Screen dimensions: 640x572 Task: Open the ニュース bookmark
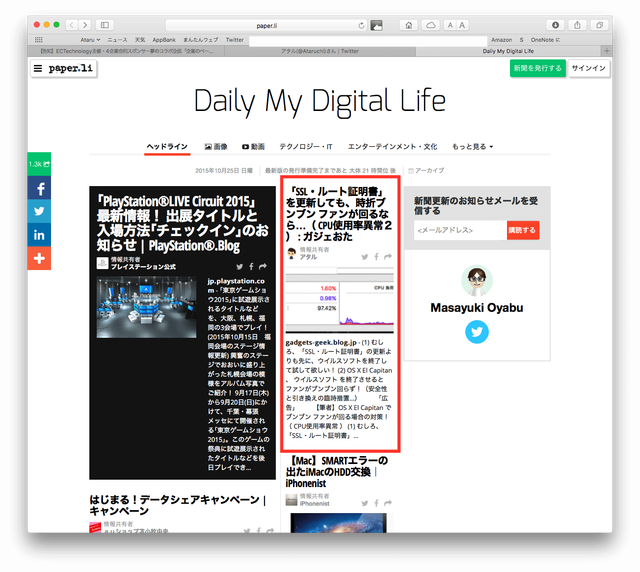tap(117, 40)
